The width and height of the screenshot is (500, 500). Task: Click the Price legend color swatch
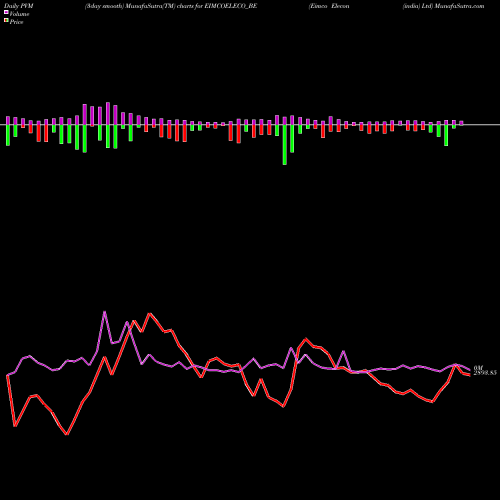(x=6, y=21)
